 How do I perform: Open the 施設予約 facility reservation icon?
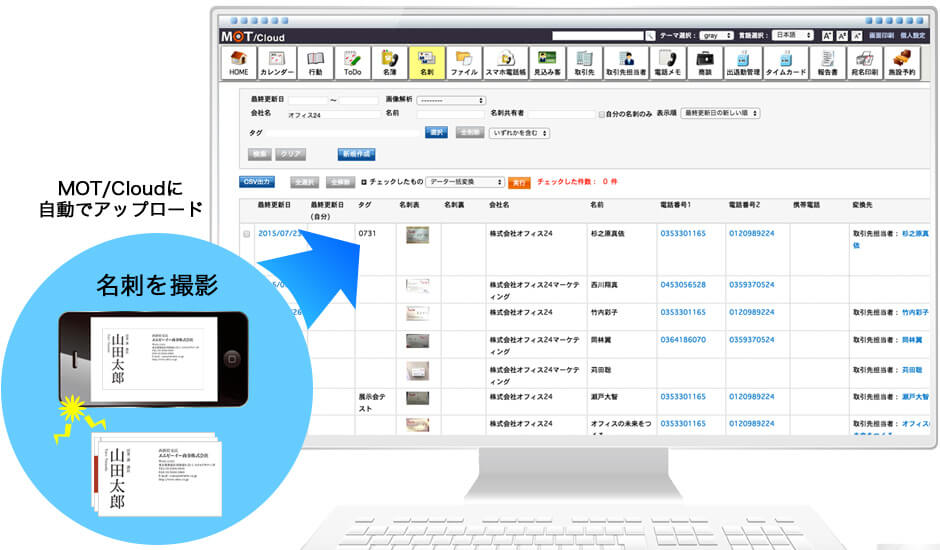point(902,62)
